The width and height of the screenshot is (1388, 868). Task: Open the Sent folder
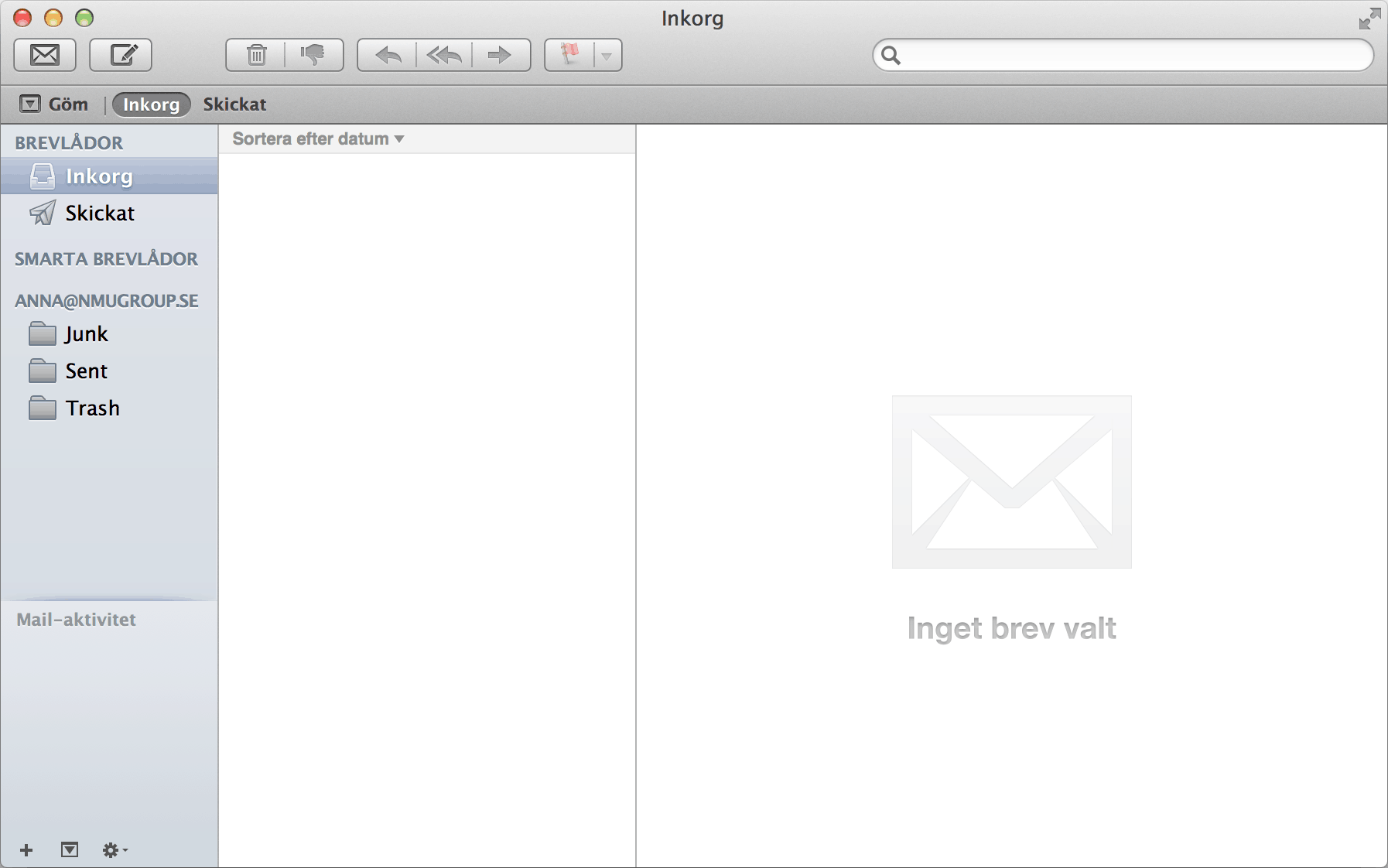click(109, 371)
